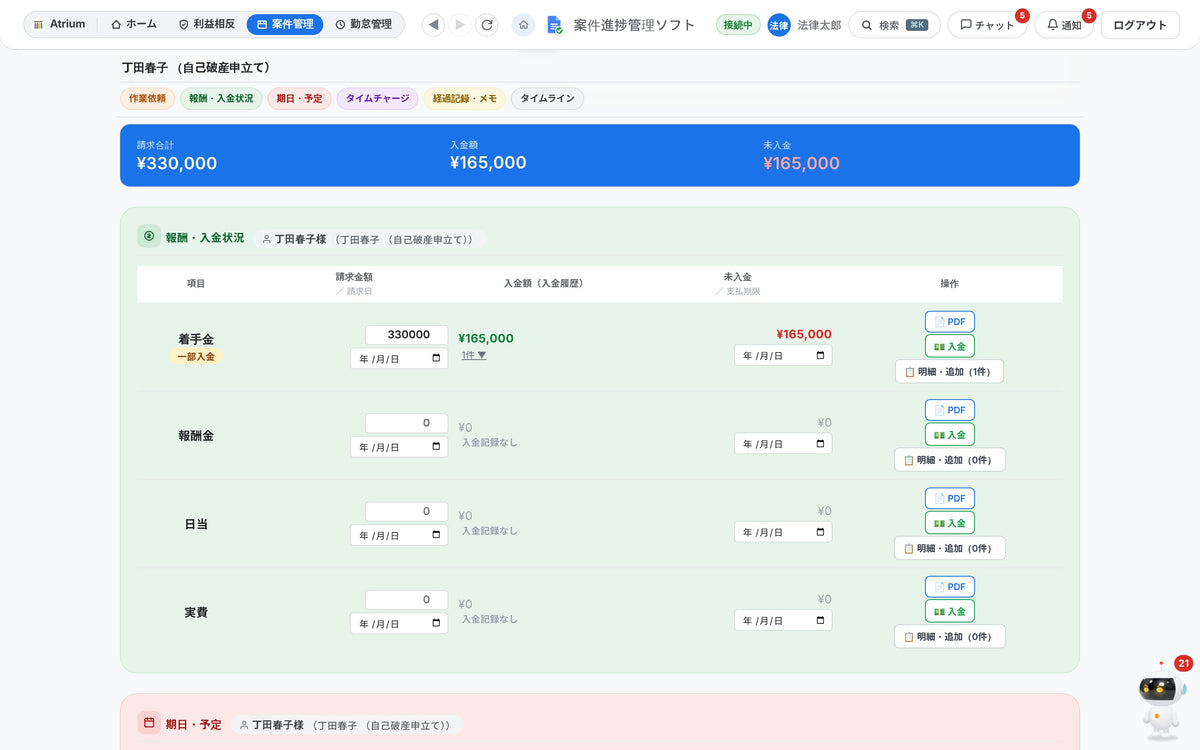Open calendar picker for 着手金 支払期限

(820, 355)
